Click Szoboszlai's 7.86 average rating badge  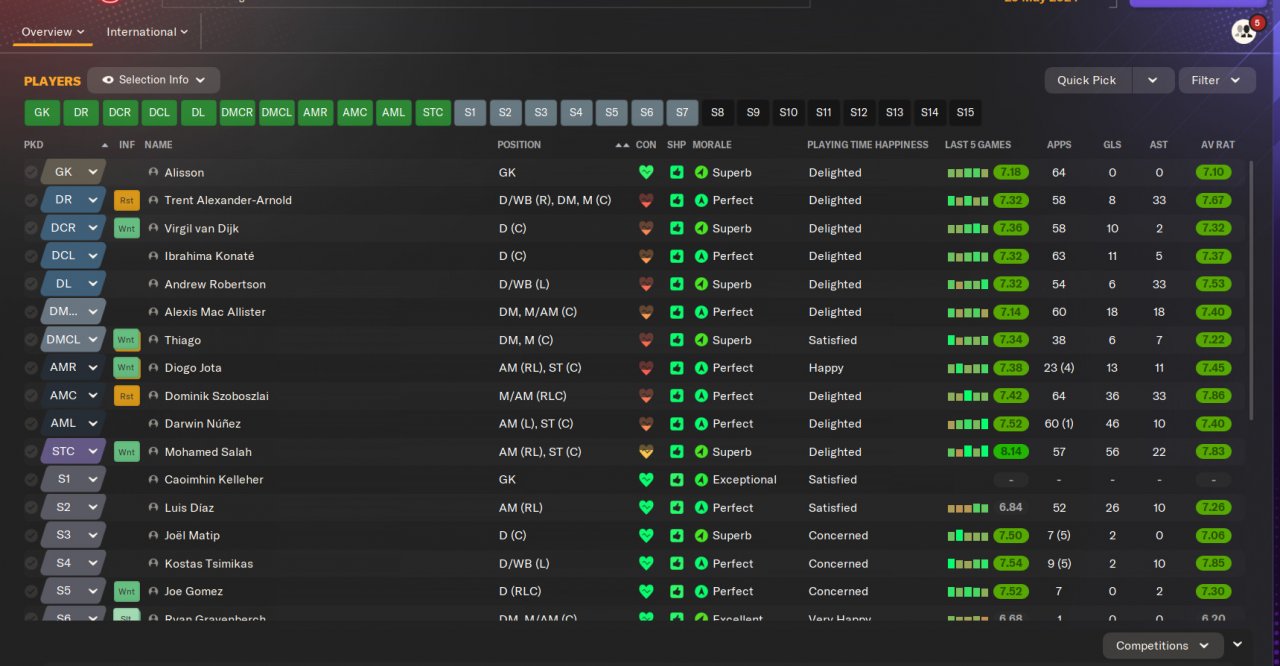[1213, 396]
